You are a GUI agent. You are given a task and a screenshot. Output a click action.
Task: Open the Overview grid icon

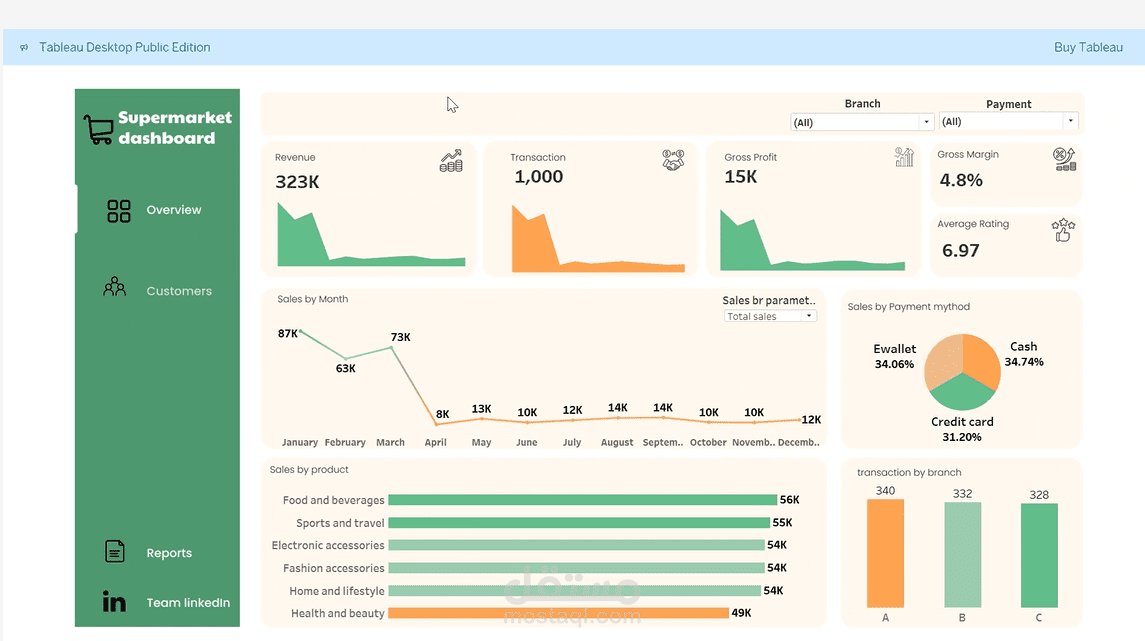[x=118, y=211]
